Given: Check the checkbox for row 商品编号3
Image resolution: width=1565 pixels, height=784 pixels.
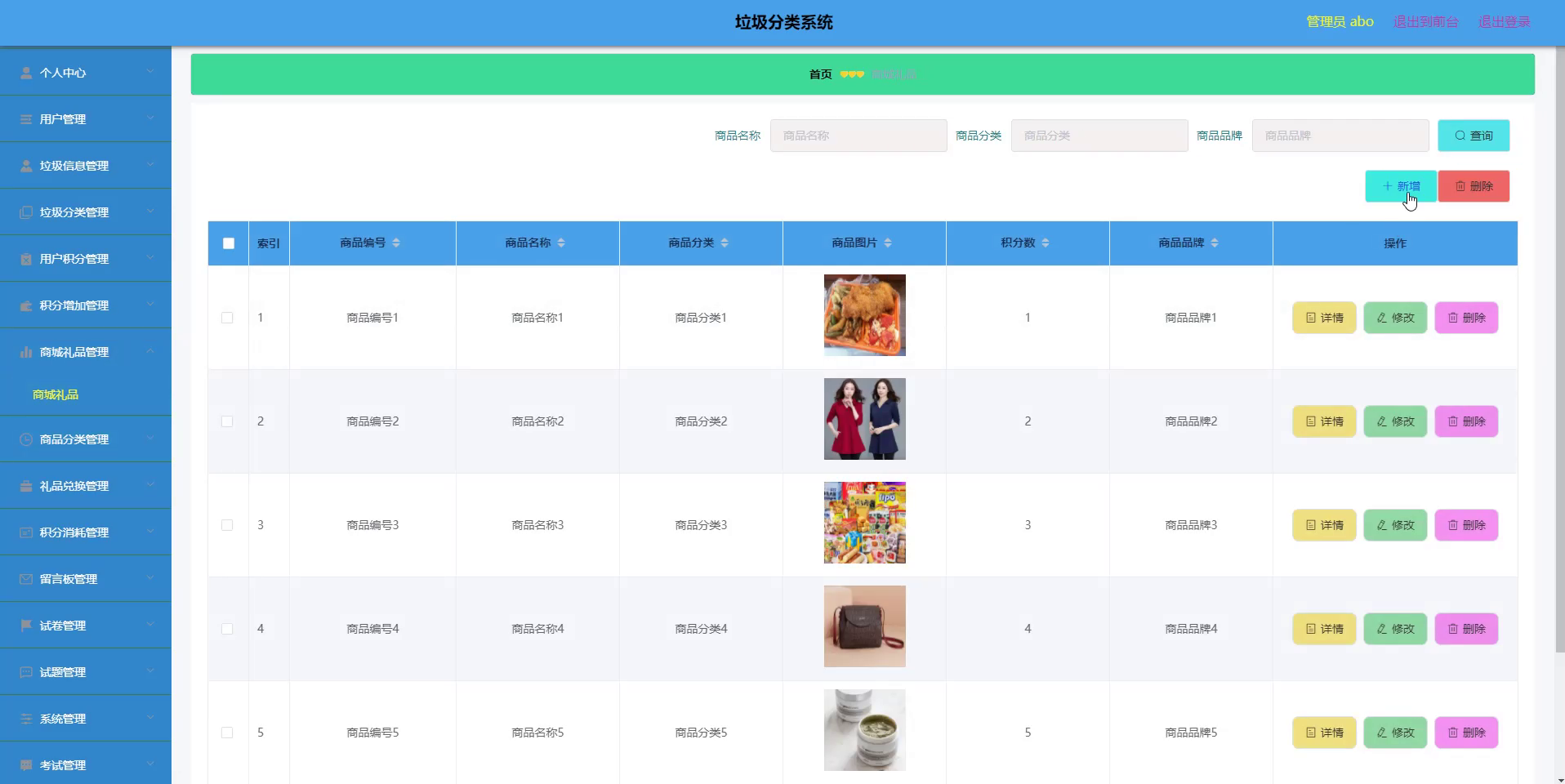Looking at the screenshot, I should pos(227,525).
